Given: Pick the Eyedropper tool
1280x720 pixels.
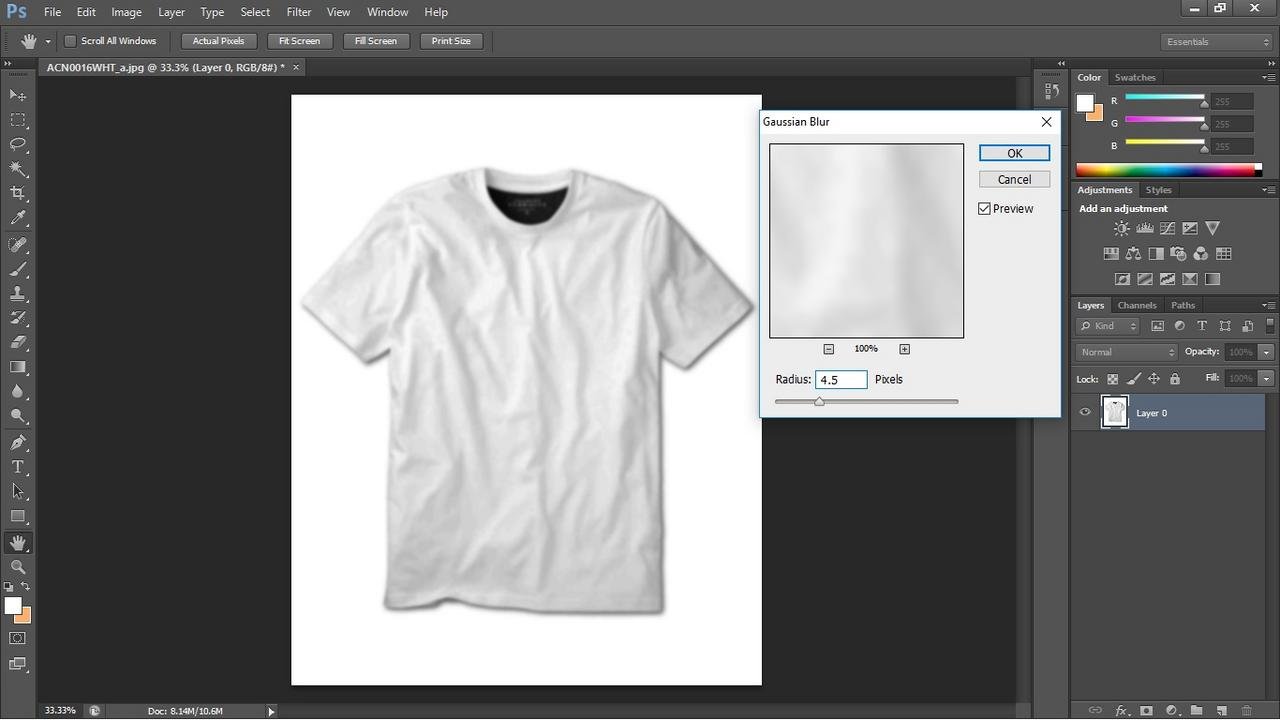Looking at the screenshot, I should pos(18,218).
